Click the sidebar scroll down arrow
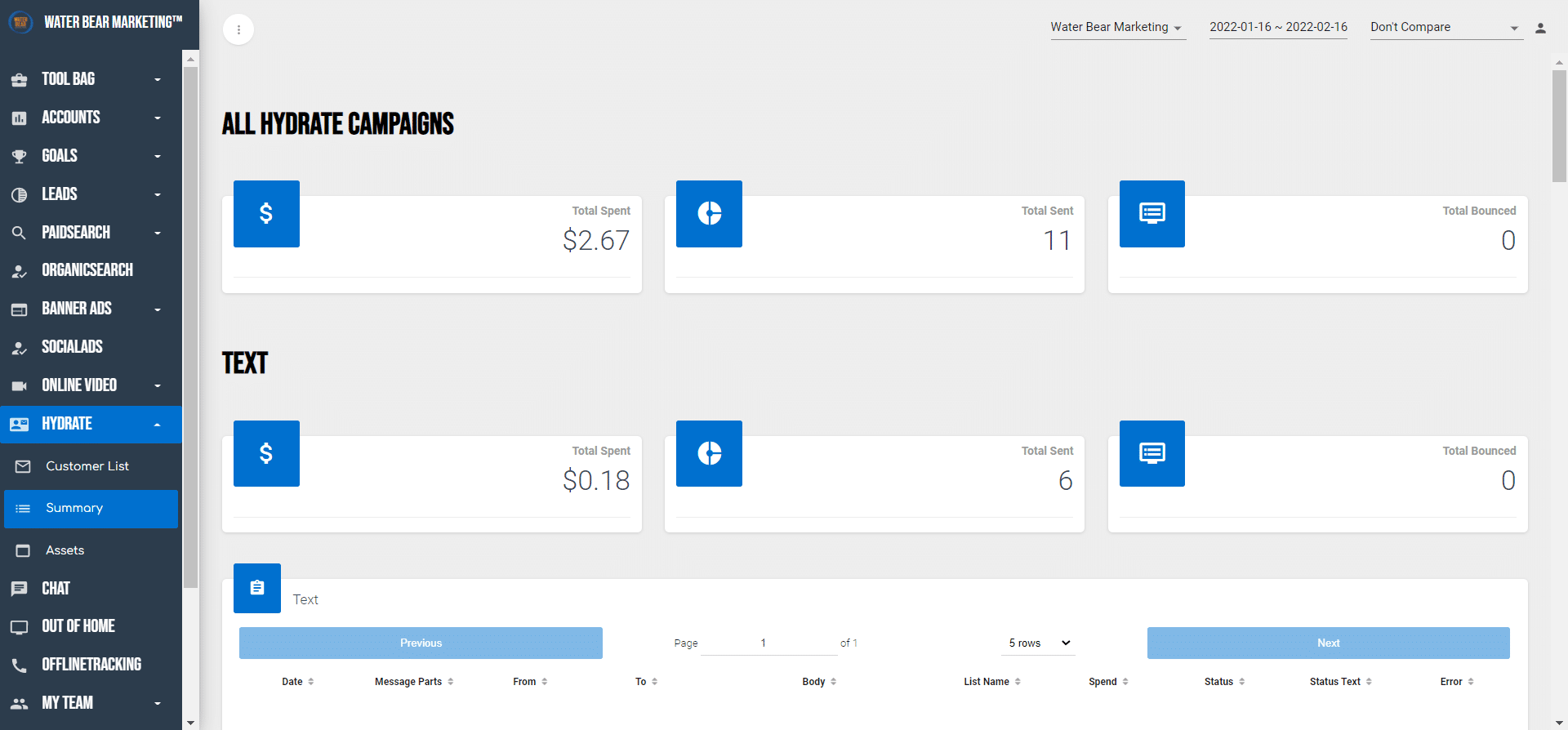Screen dimensions: 1568x730 (x=190, y=723)
